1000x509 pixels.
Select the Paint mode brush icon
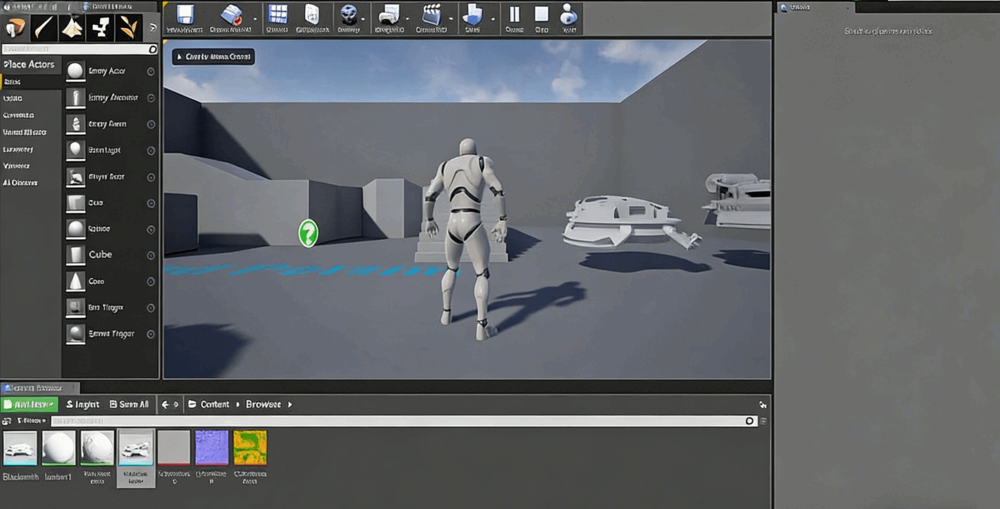pyautogui.click(x=44, y=27)
